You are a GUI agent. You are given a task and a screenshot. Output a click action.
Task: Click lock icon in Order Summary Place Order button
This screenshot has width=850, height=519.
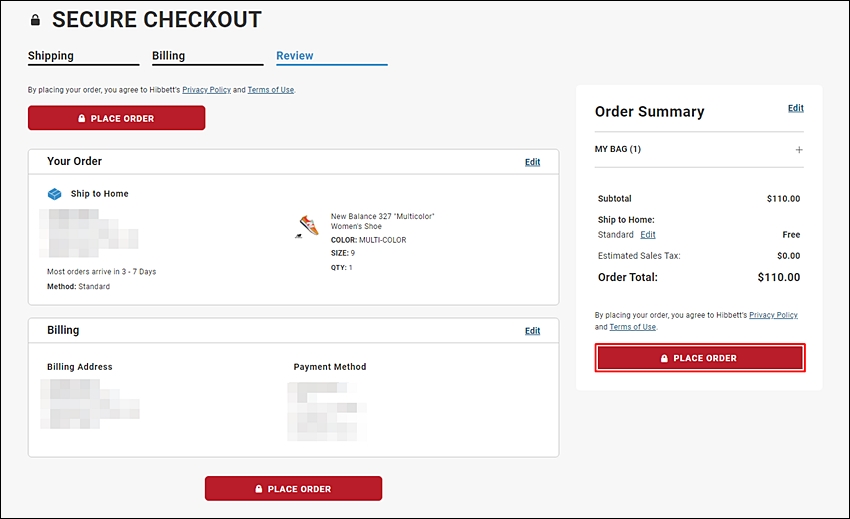coord(664,358)
